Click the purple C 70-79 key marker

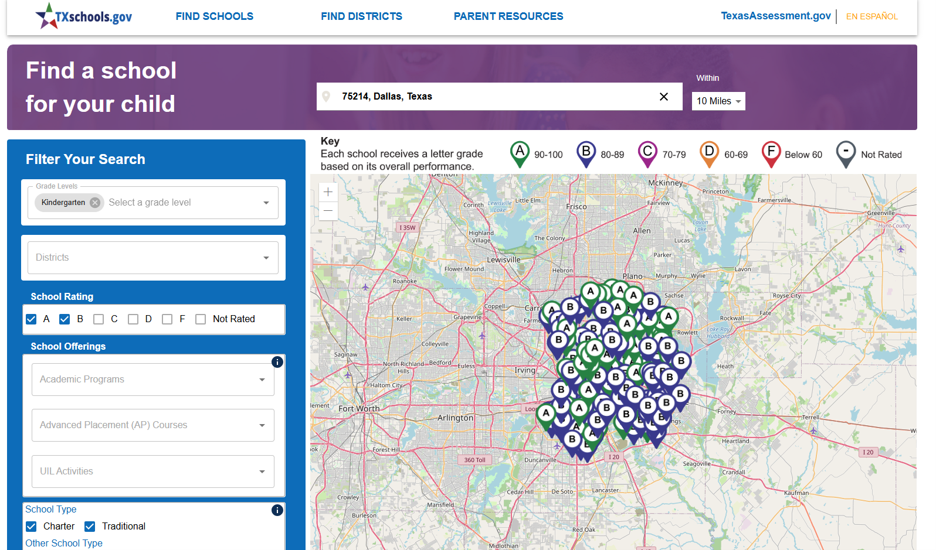click(x=647, y=153)
